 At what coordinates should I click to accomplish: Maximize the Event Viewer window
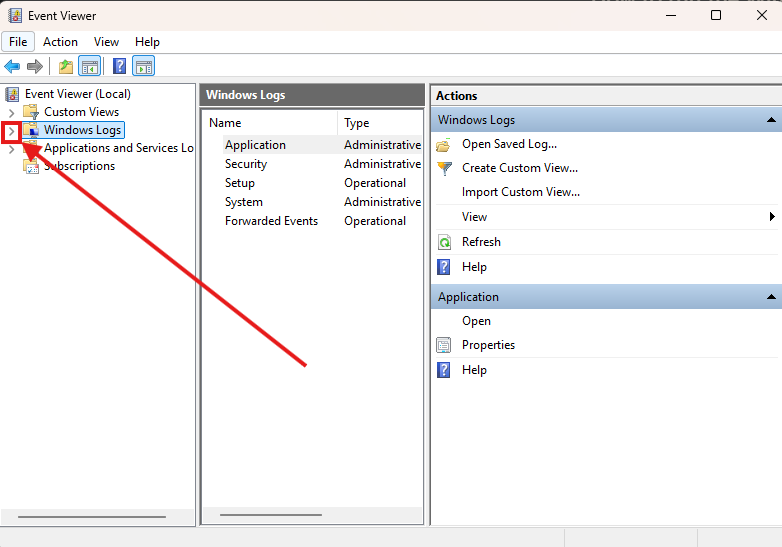(x=716, y=15)
